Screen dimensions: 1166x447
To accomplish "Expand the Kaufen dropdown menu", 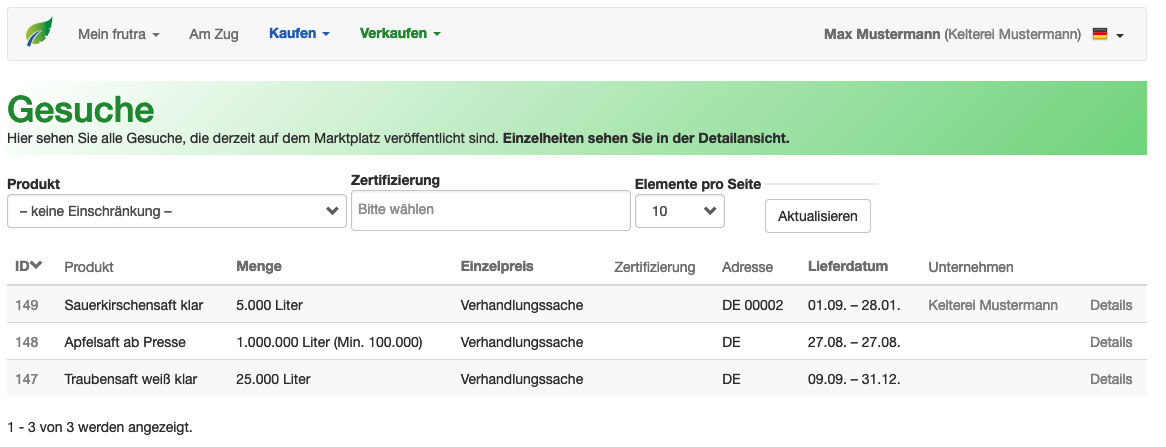I will tap(299, 34).
